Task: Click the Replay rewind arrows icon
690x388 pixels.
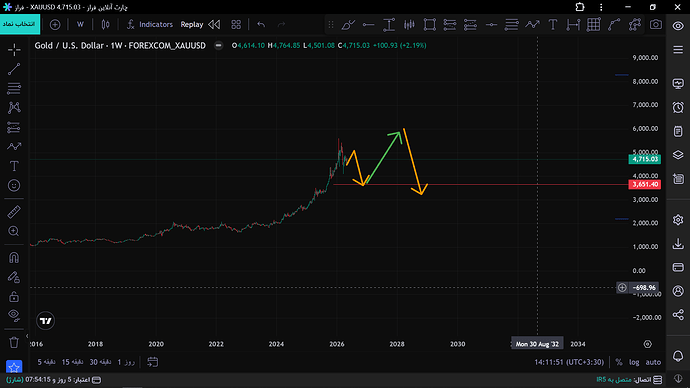Action: [214, 25]
